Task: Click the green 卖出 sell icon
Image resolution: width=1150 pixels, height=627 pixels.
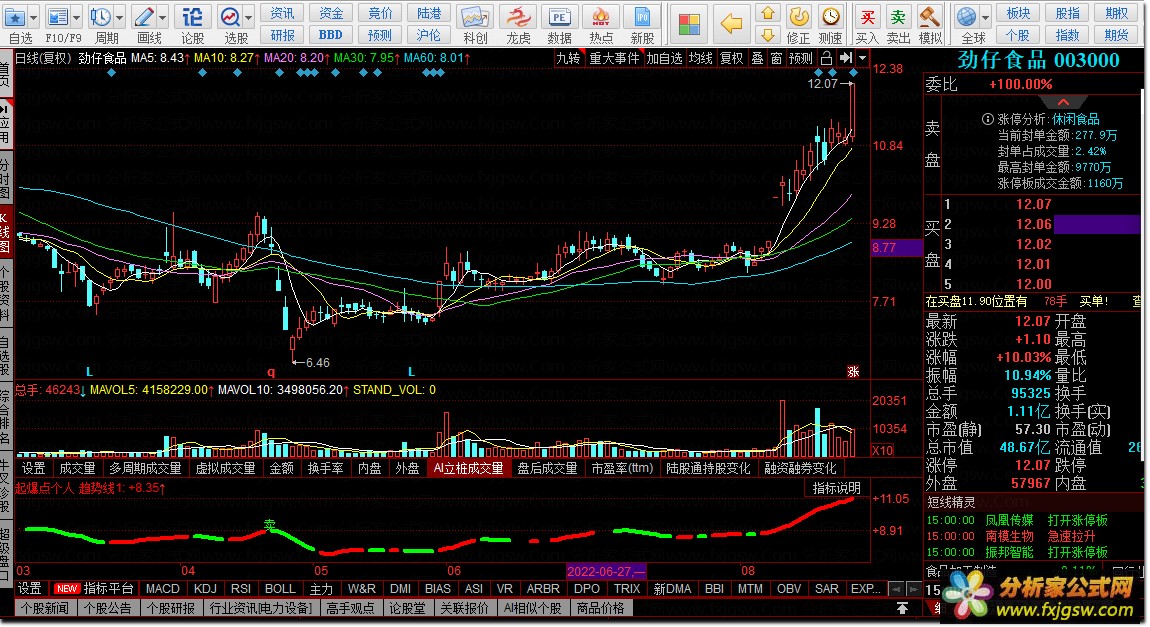Action: click(898, 17)
